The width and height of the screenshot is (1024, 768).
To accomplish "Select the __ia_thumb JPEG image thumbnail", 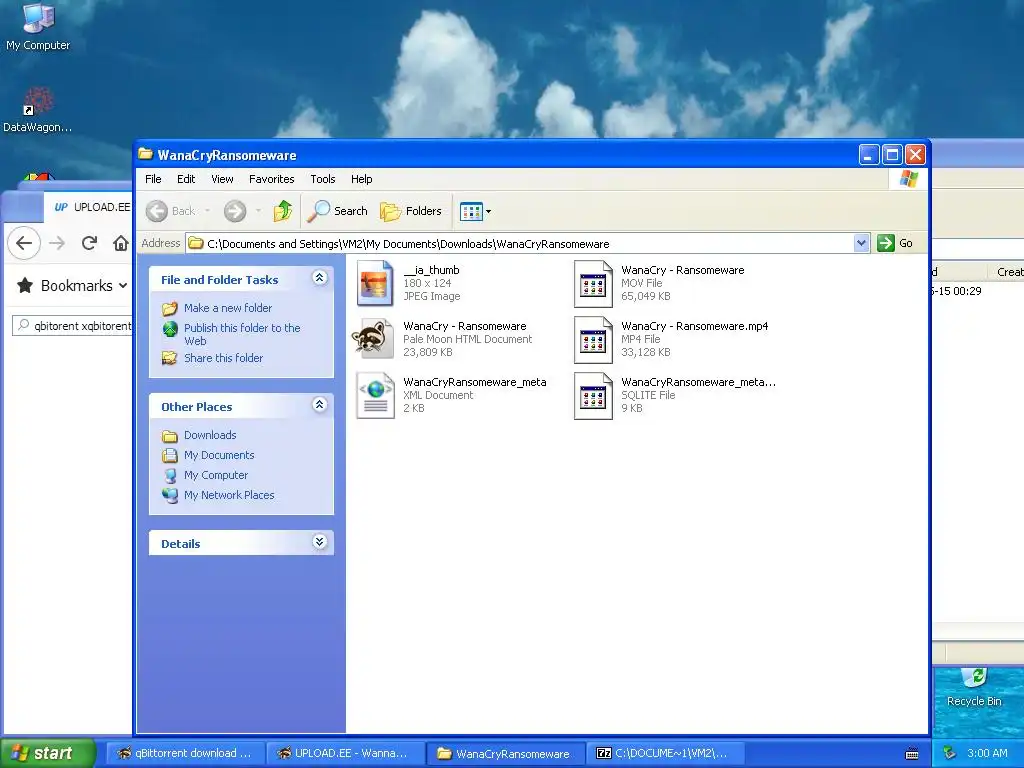I will tap(376, 283).
